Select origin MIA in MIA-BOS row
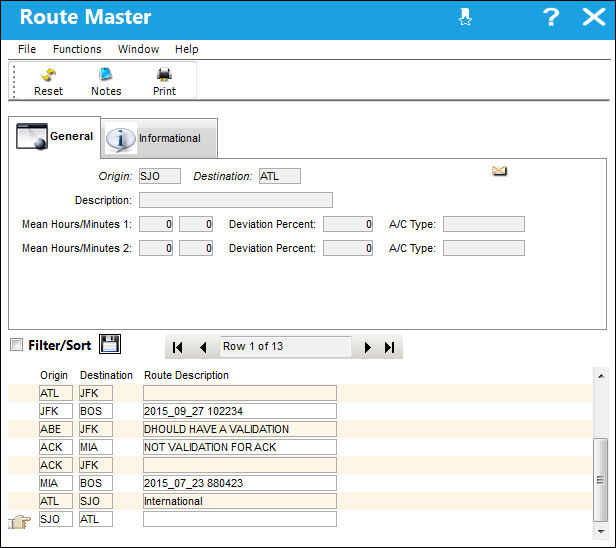 (x=56, y=483)
